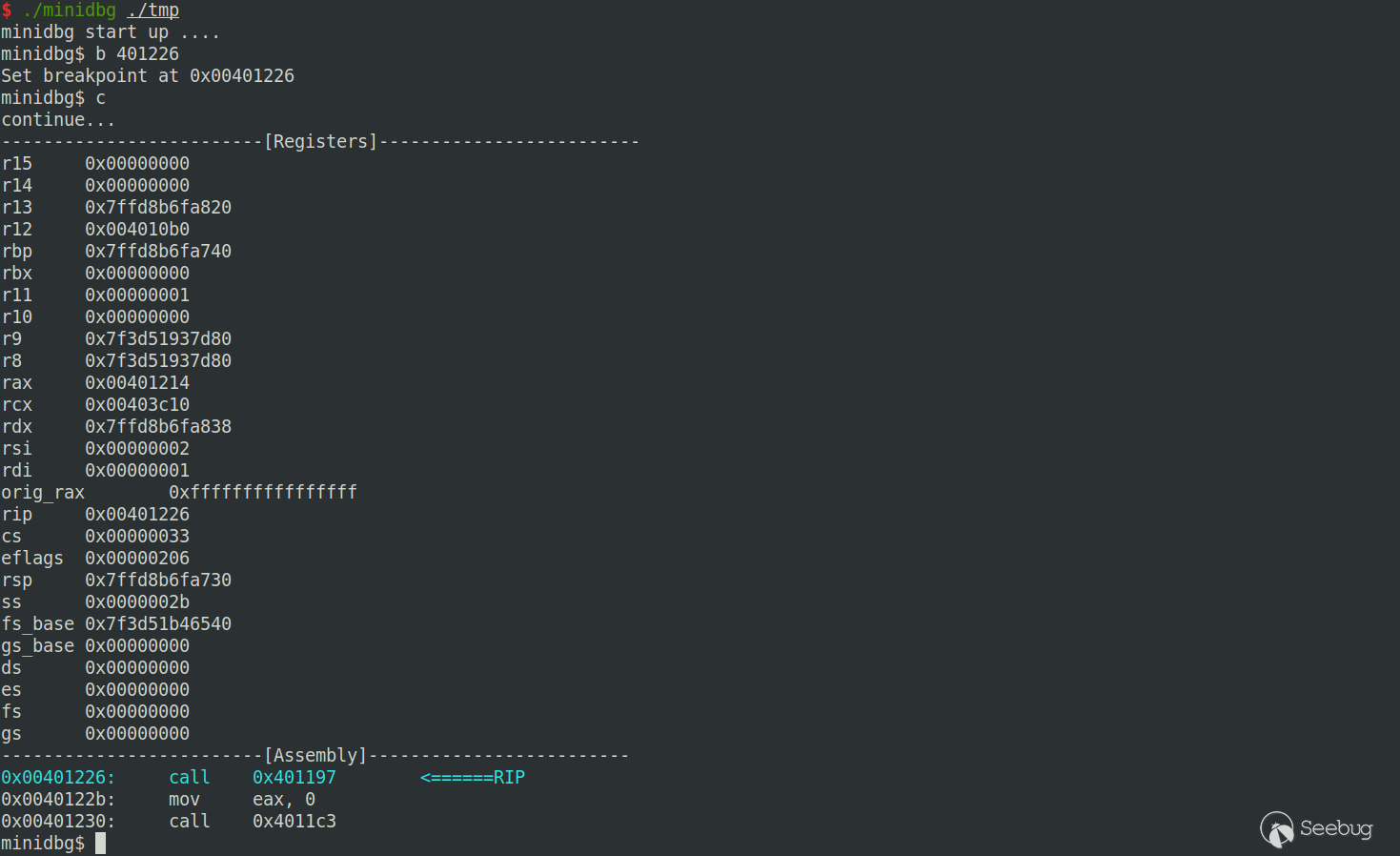
Task: Click the <======RIP marker
Action: coord(473,778)
